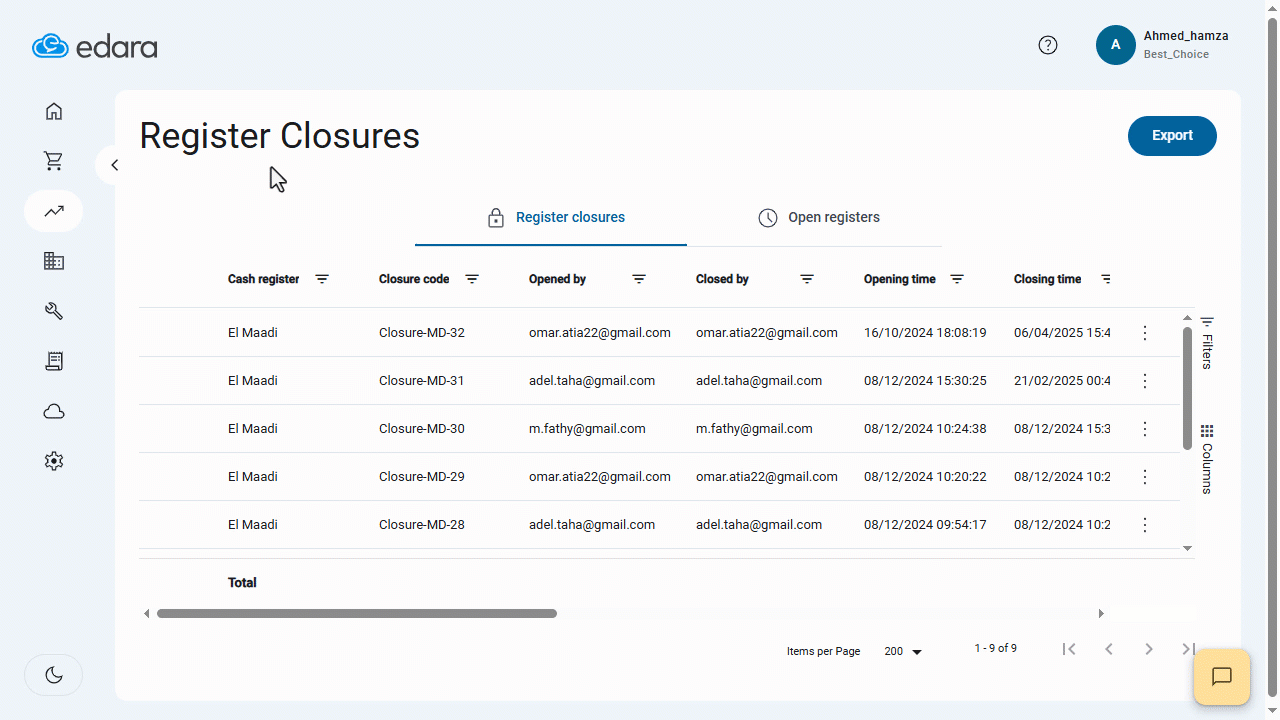Click opening time 08/12/2024 09:54:17
The height and width of the screenshot is (720, 1280).
pos(925,525)
